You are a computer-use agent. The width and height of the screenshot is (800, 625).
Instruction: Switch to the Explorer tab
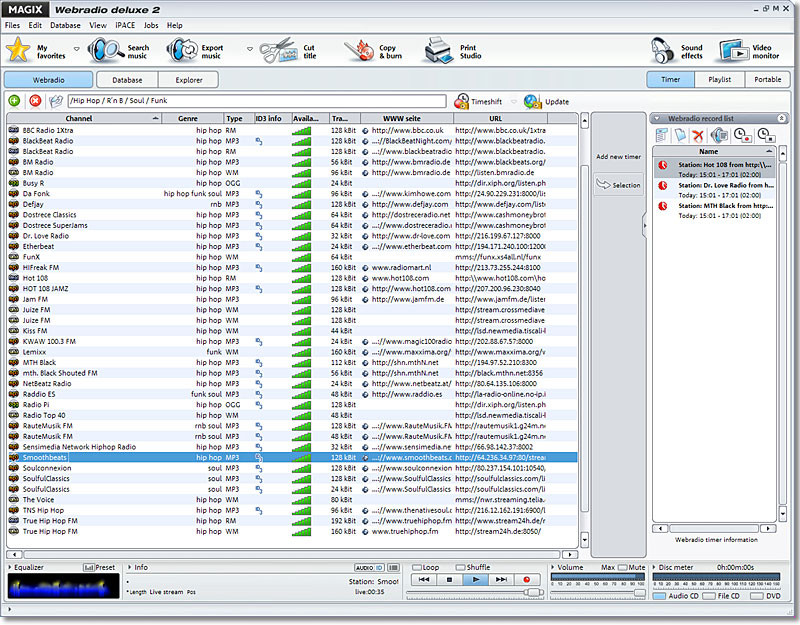(189, 80)
